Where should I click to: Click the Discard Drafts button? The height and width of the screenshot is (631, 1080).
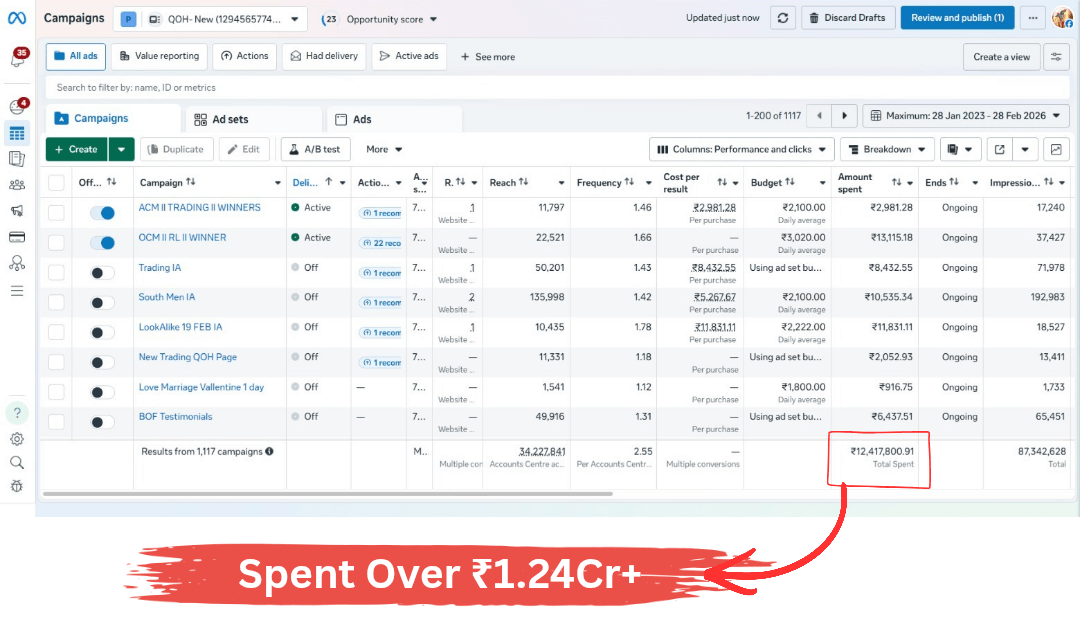(849, 18)
